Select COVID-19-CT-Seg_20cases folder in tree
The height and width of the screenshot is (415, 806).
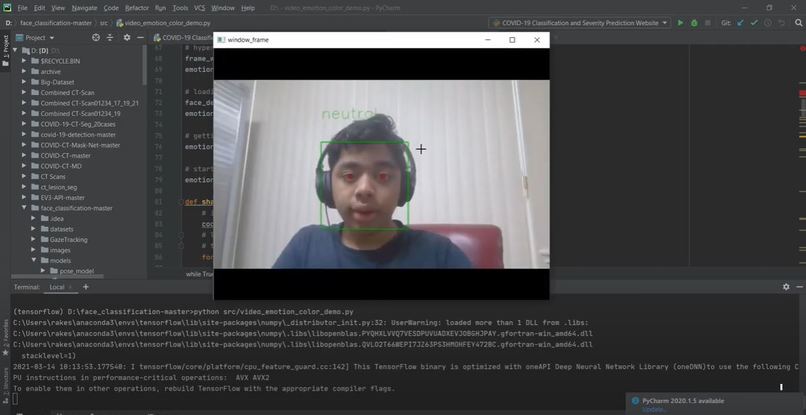click(78, 124)
